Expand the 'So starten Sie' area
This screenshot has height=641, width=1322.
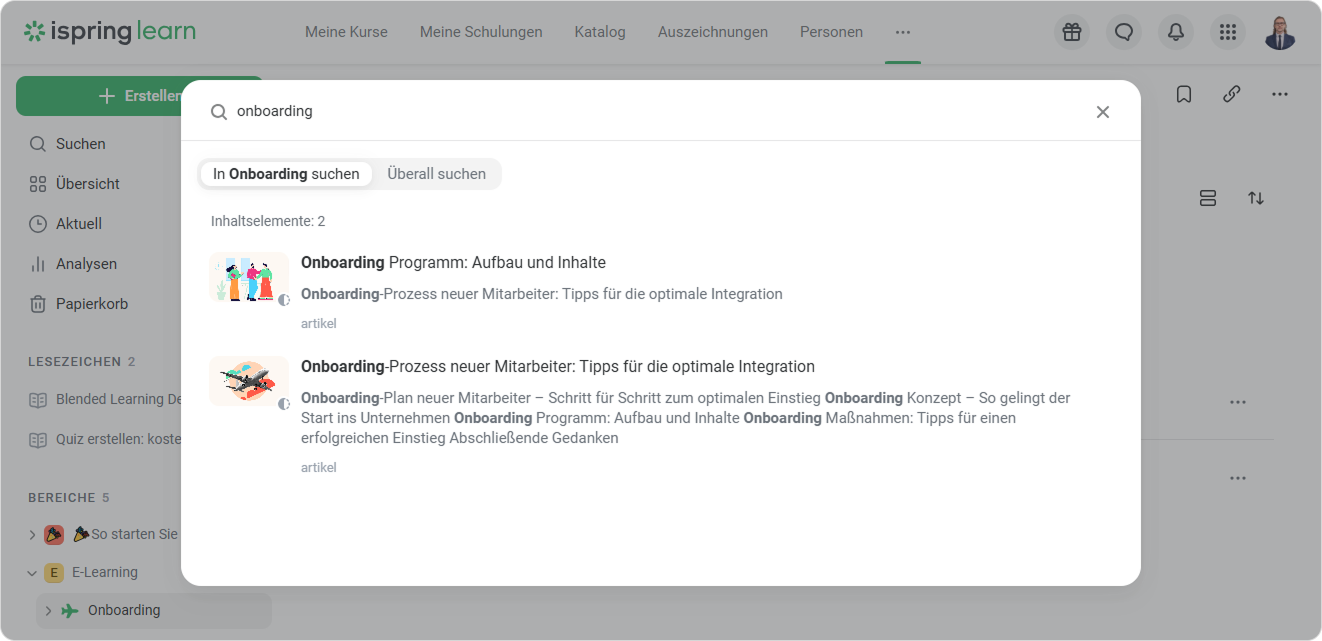coord(33,535)
